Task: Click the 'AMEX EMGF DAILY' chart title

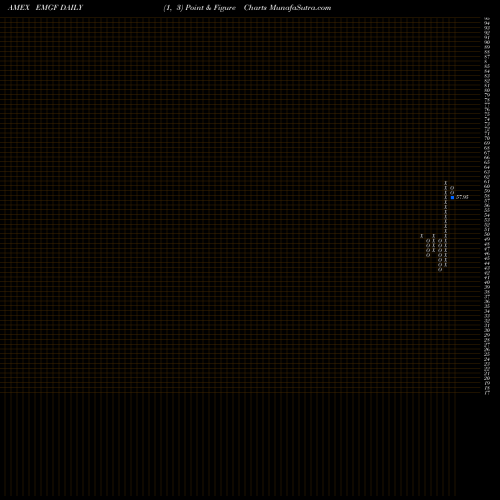Action: 45,8
